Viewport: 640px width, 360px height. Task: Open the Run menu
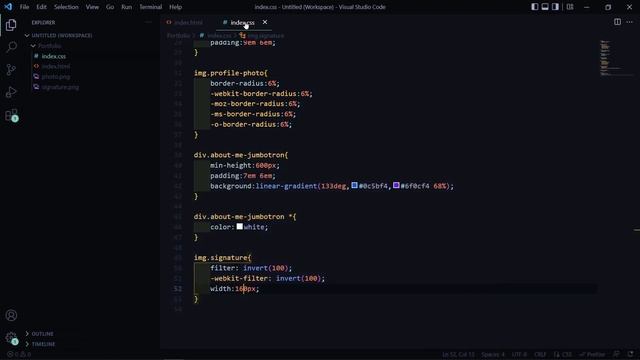click(127, 7)
